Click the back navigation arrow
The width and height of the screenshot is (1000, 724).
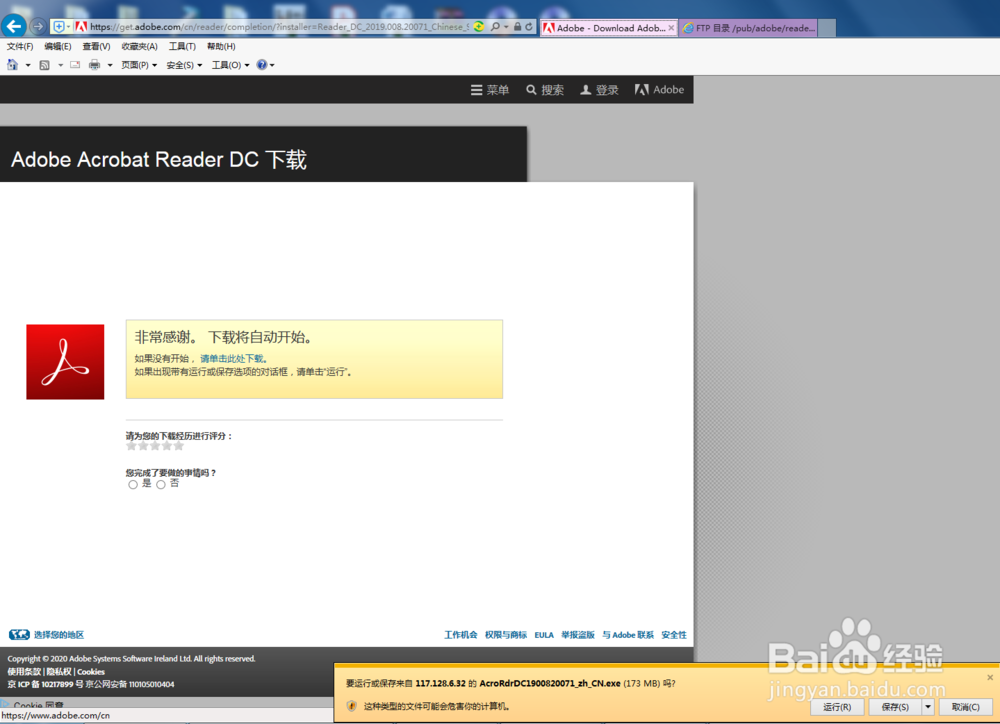coord(13,27)
